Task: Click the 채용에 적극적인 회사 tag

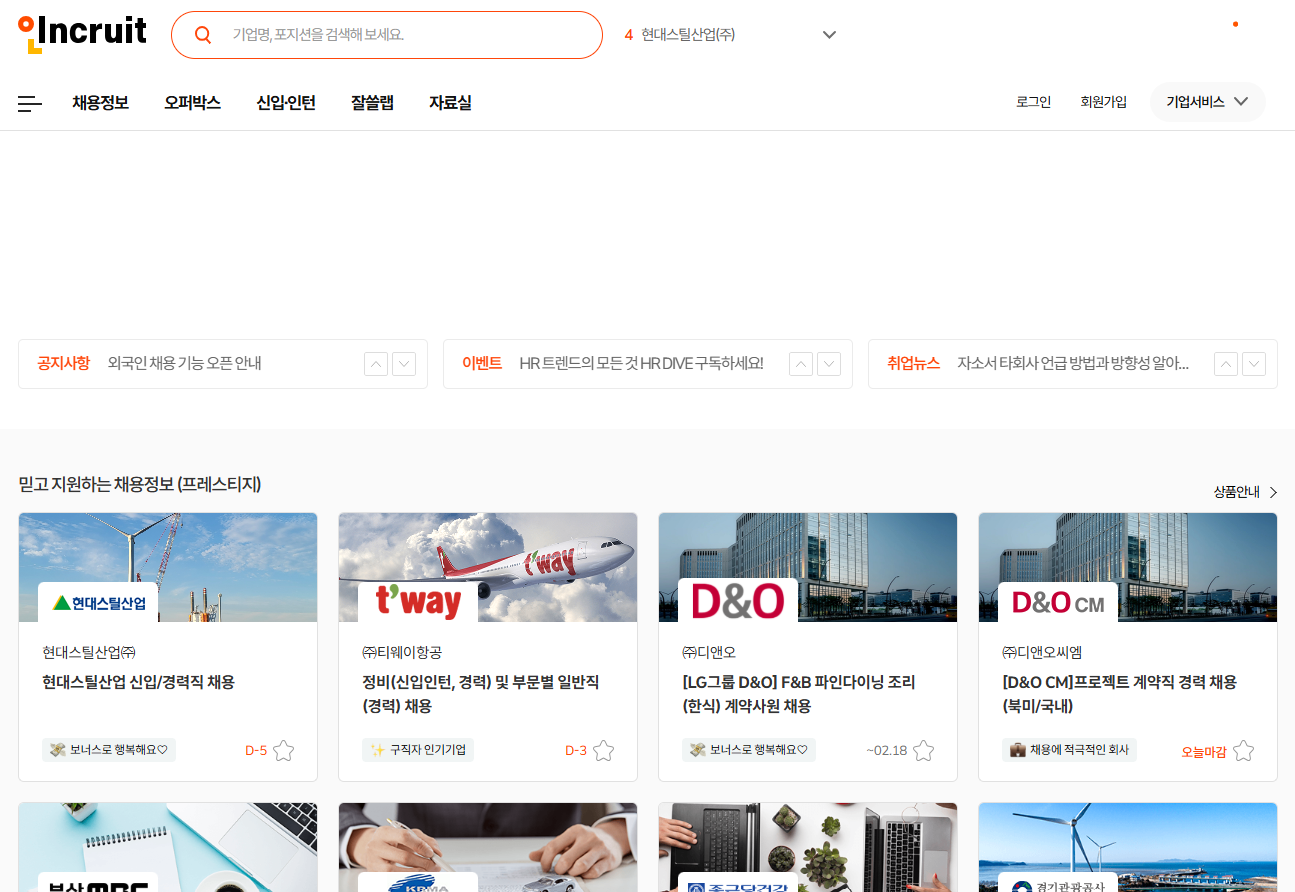Action: tap(1069, 750)
